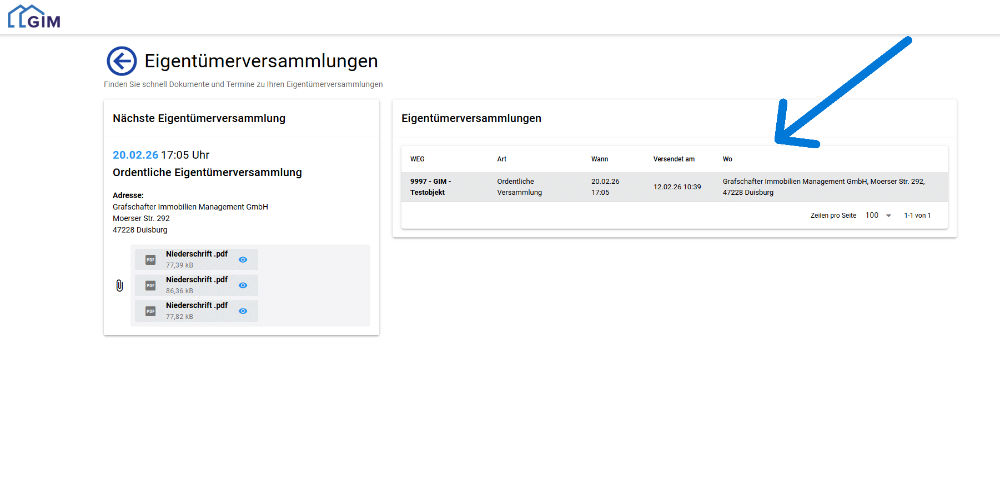Image resolution: width=1000 pixels, height=500 pixels.
Task: Click the paperclip attachment icon
Action: point(119,286)
